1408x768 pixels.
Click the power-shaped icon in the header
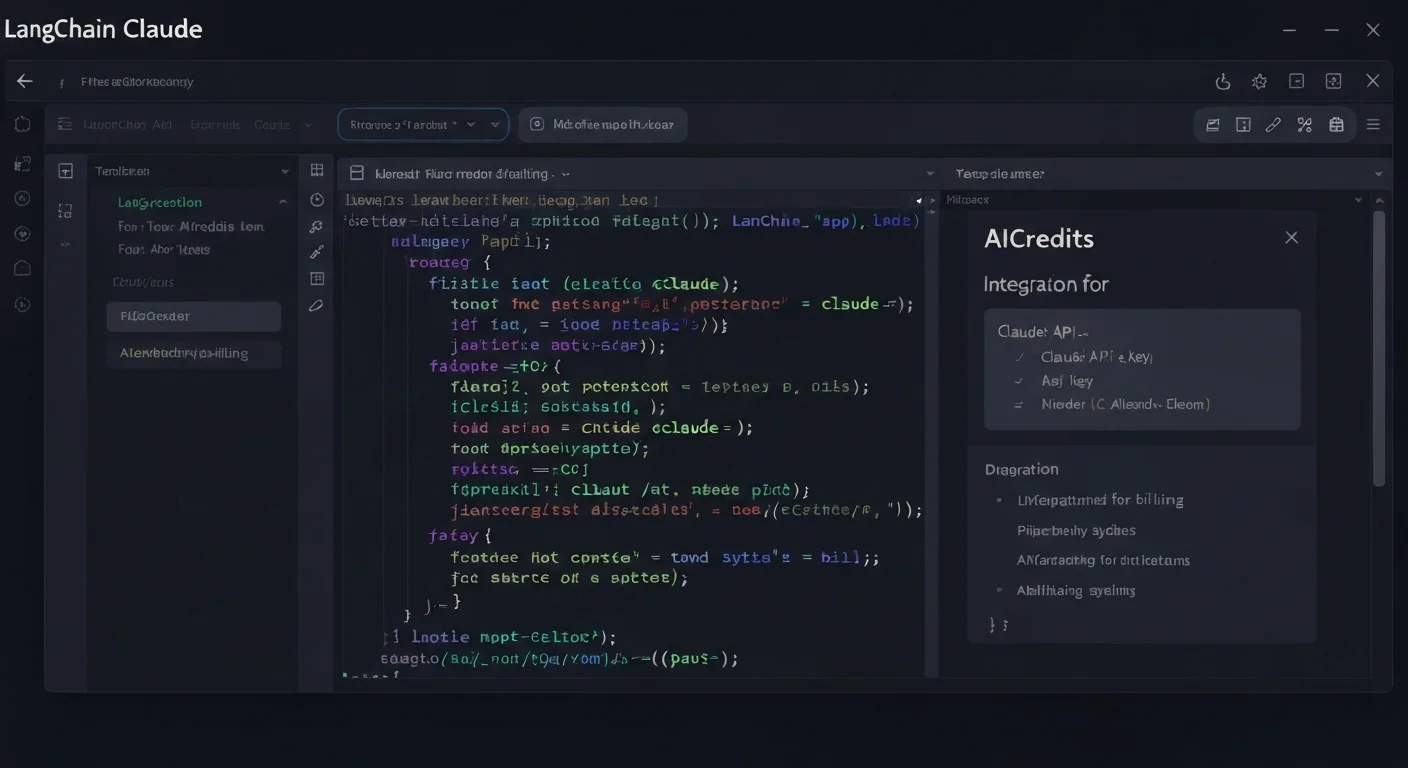click(x=1222, y=82)
